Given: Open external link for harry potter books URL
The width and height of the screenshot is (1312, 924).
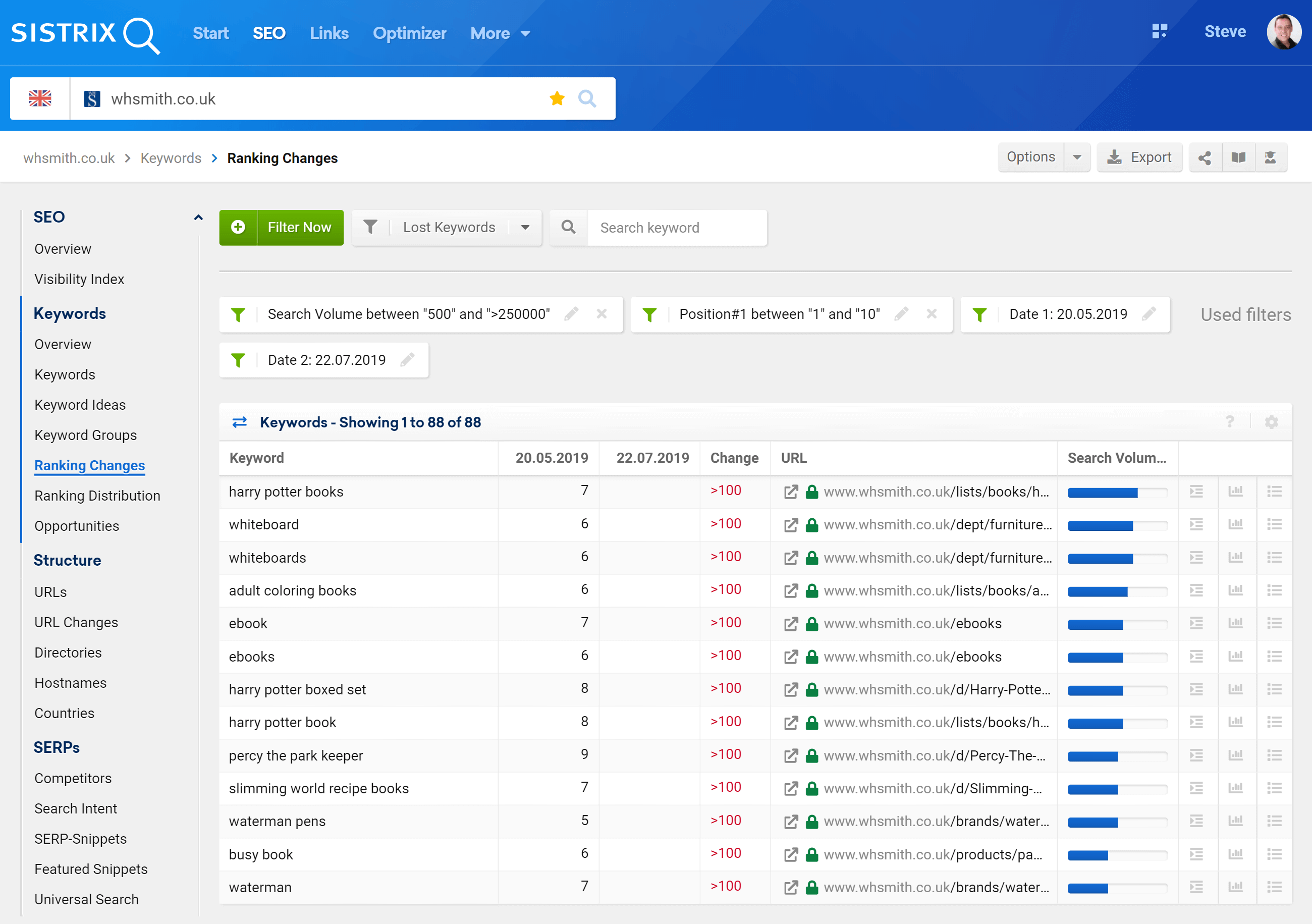Looking at the screenshot, I should coord(791,492).
